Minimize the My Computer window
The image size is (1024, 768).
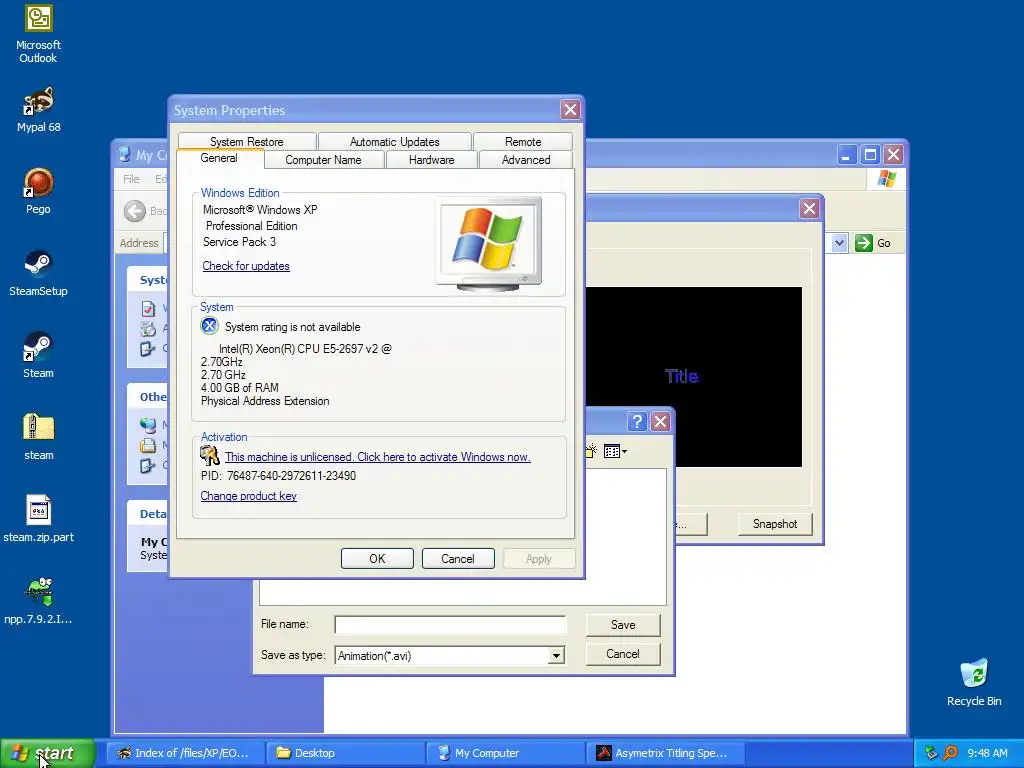(x=846, y=155)
